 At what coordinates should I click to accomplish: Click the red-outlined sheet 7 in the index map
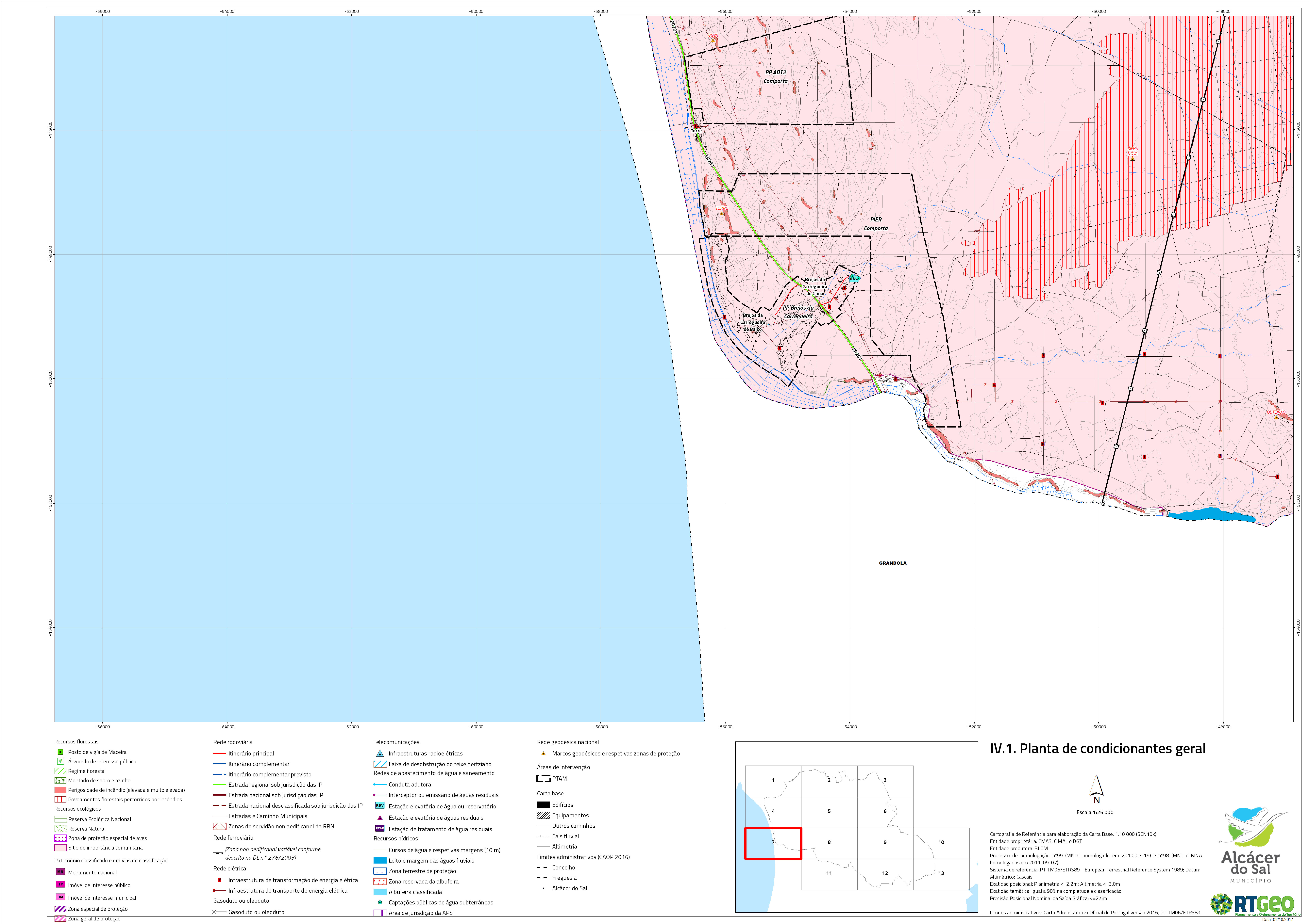pyautogui.click(x=773, y=843)
